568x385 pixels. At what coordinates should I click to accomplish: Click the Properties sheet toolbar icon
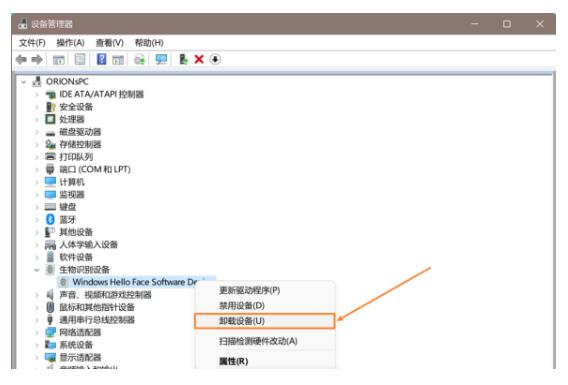(80, 59)
